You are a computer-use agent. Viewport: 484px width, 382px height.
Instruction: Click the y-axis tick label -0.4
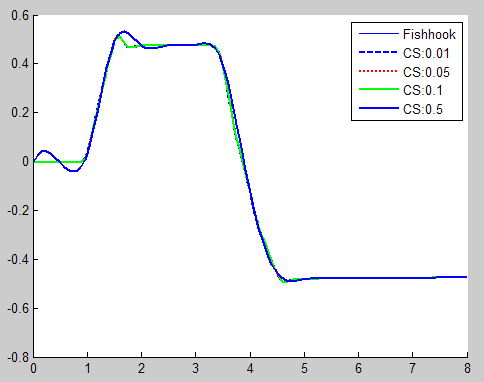(18, 260)
